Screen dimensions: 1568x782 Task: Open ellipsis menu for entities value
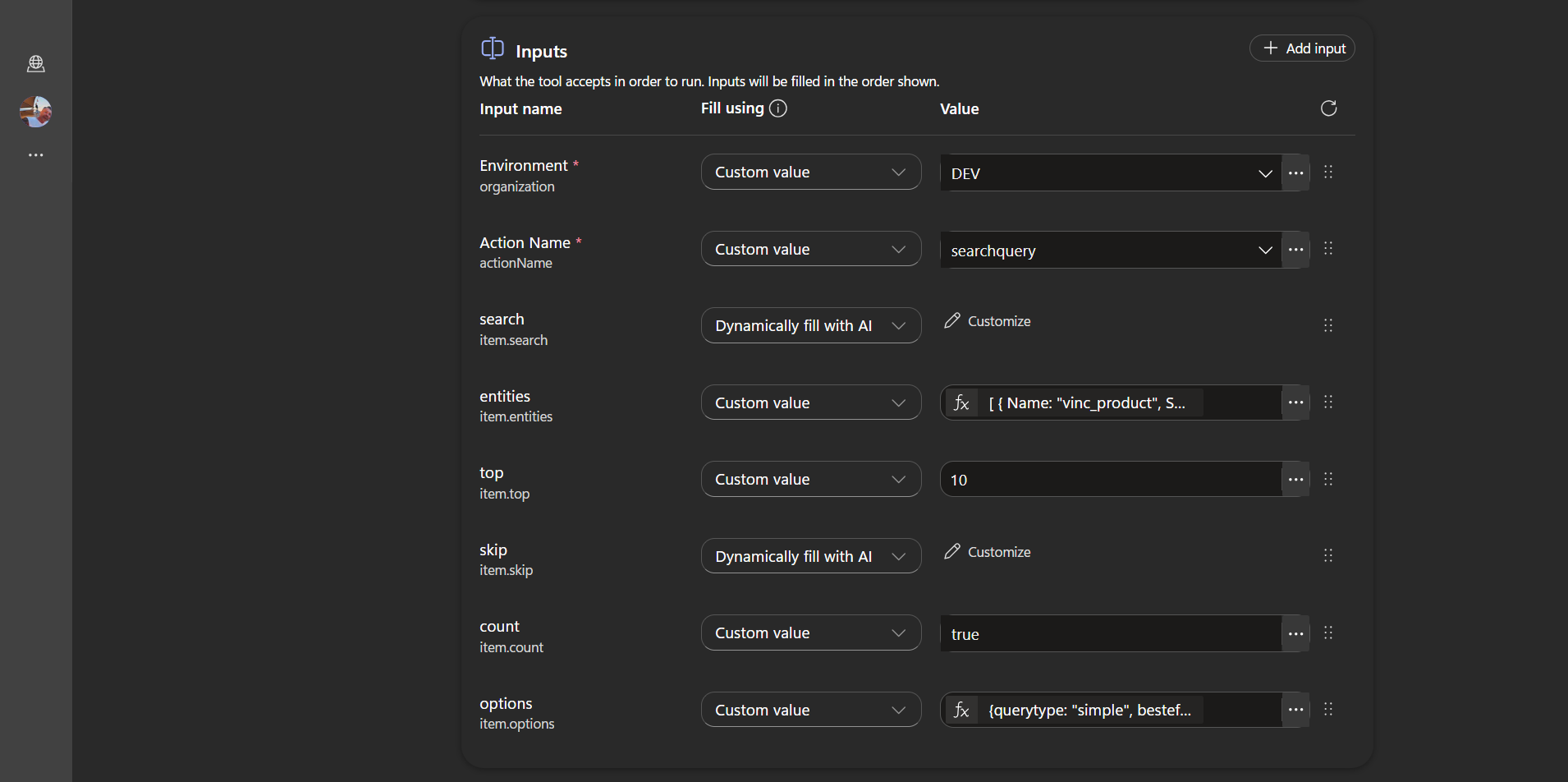click(x=1295, y=402)
